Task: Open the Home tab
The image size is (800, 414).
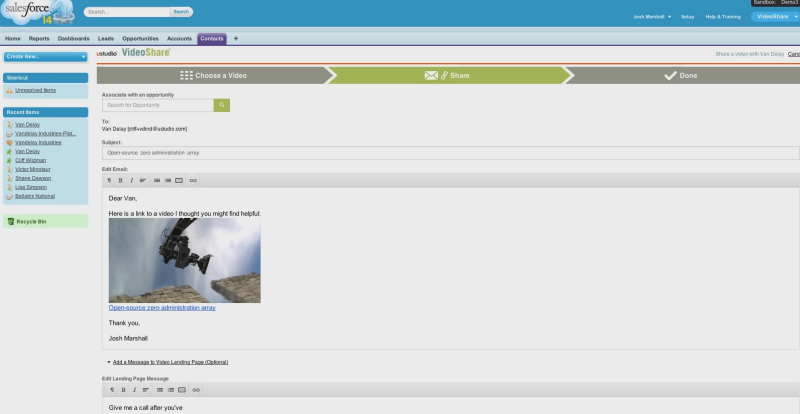Action: pyautogui.click(x=13, y=39)
